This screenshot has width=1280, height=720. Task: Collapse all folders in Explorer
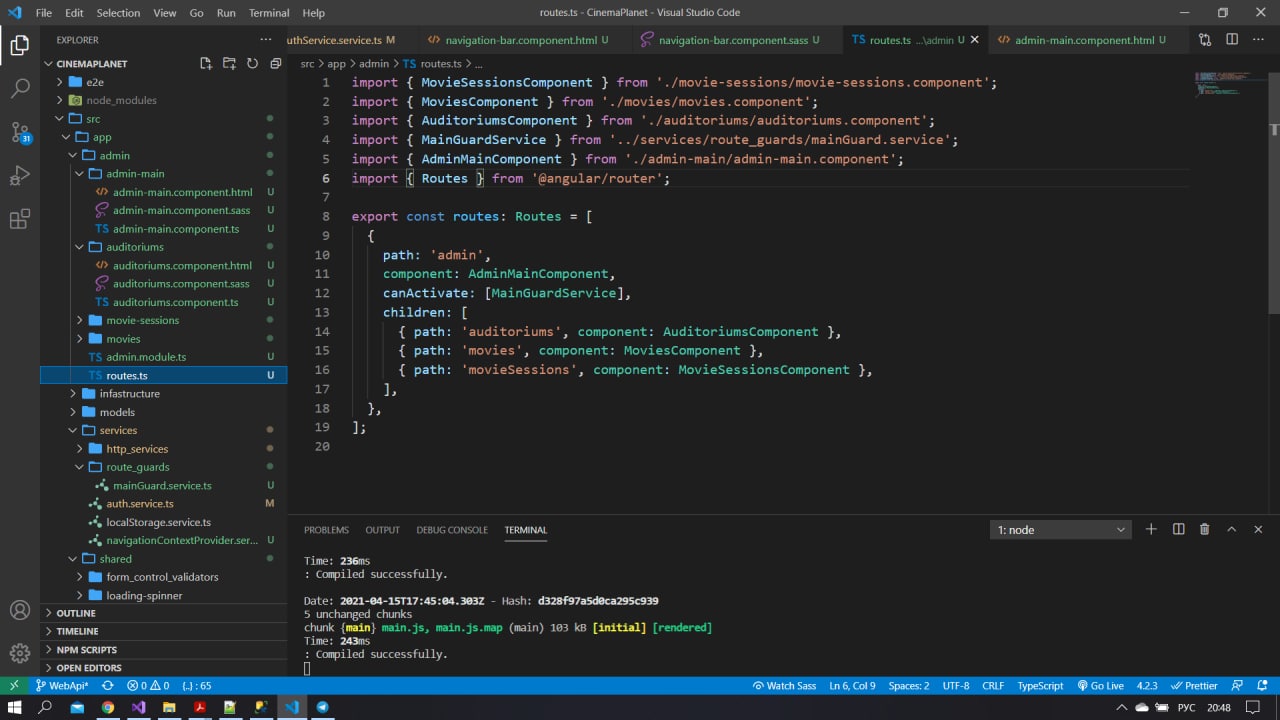(275, 63)
